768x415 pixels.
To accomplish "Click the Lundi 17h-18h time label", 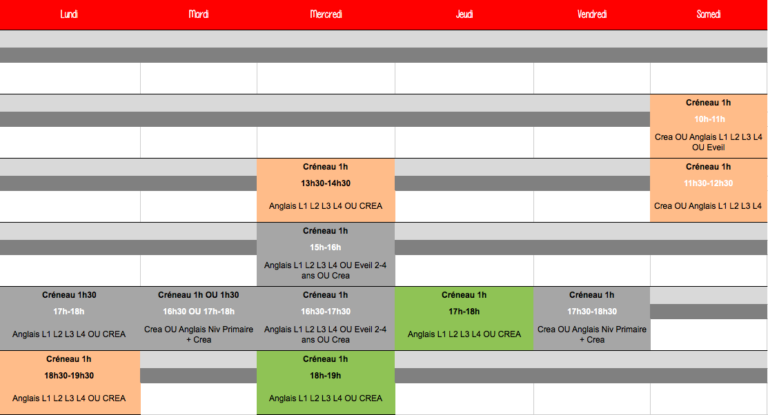I will click(69, 311).
